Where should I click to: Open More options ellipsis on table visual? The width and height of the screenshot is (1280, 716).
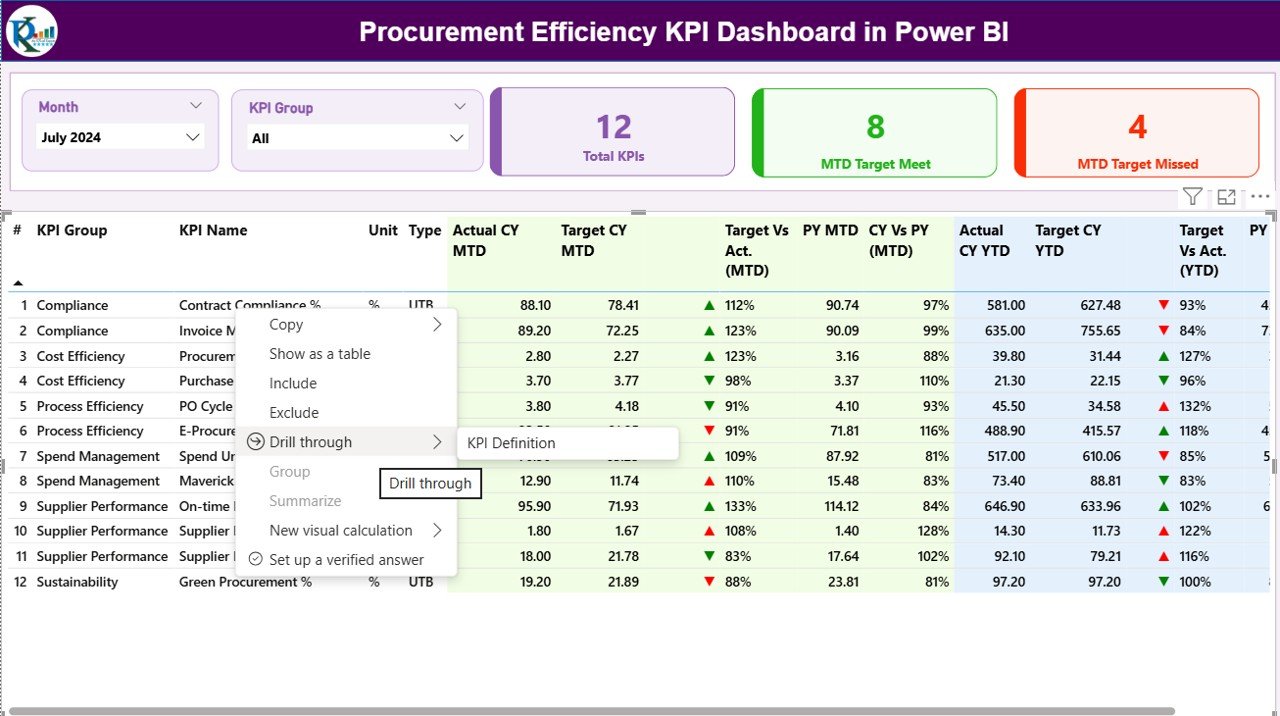[x=1260, y=197]
